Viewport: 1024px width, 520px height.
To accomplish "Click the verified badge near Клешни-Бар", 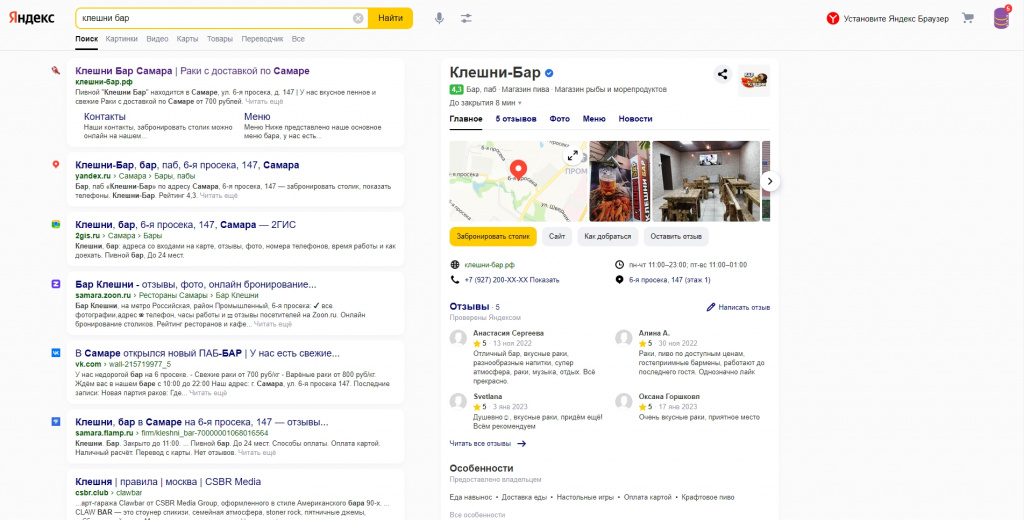I will 550,73.
